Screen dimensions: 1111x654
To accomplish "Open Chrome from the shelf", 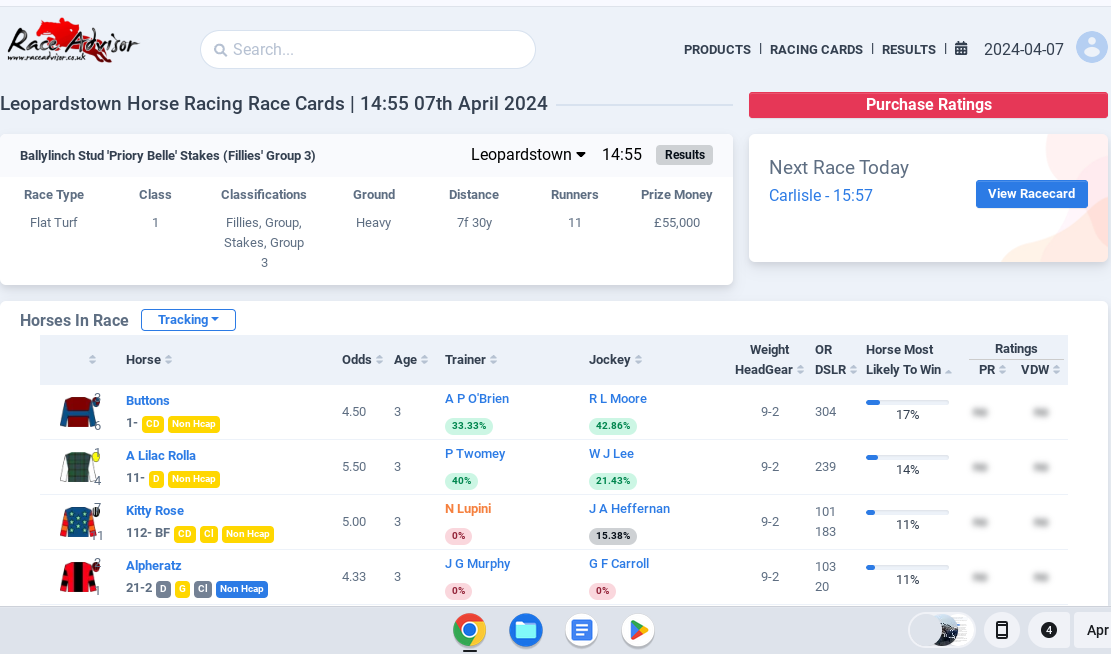I will (469, 630).
